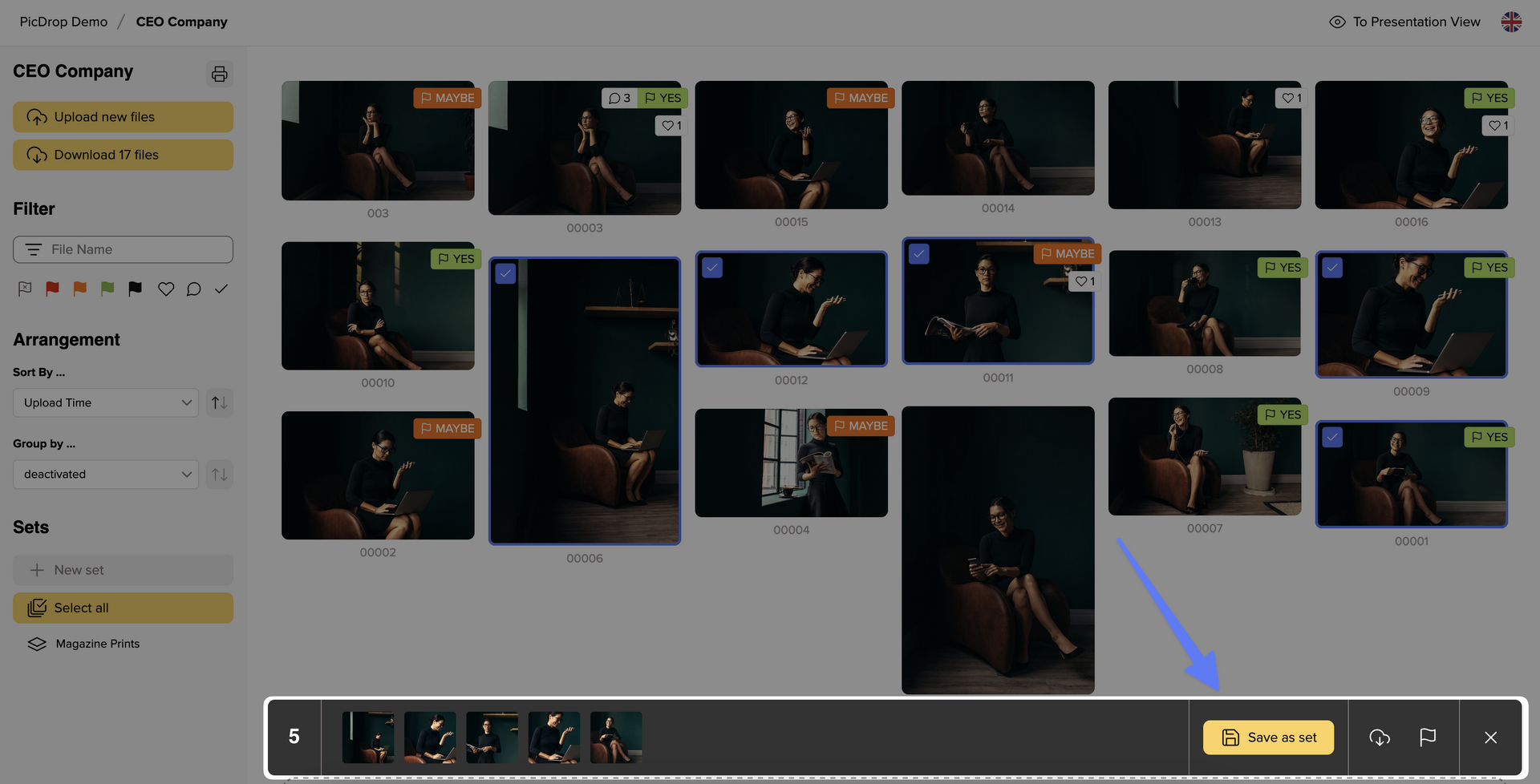Click the file name label 00013
This screenshot has height=784, width=1540.
click(1205, 222)
